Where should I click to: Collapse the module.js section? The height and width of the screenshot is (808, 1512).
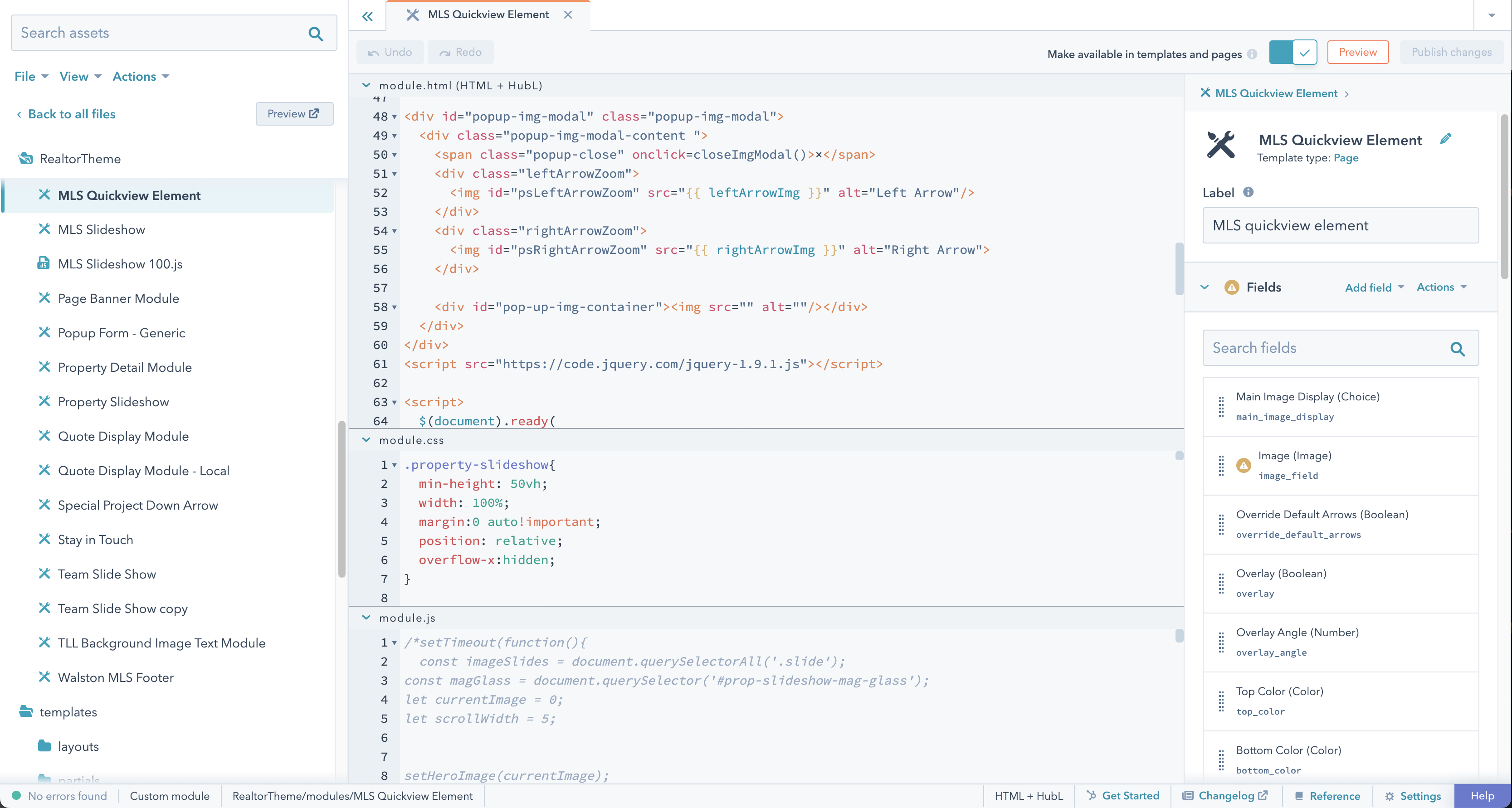pos(366,618)
